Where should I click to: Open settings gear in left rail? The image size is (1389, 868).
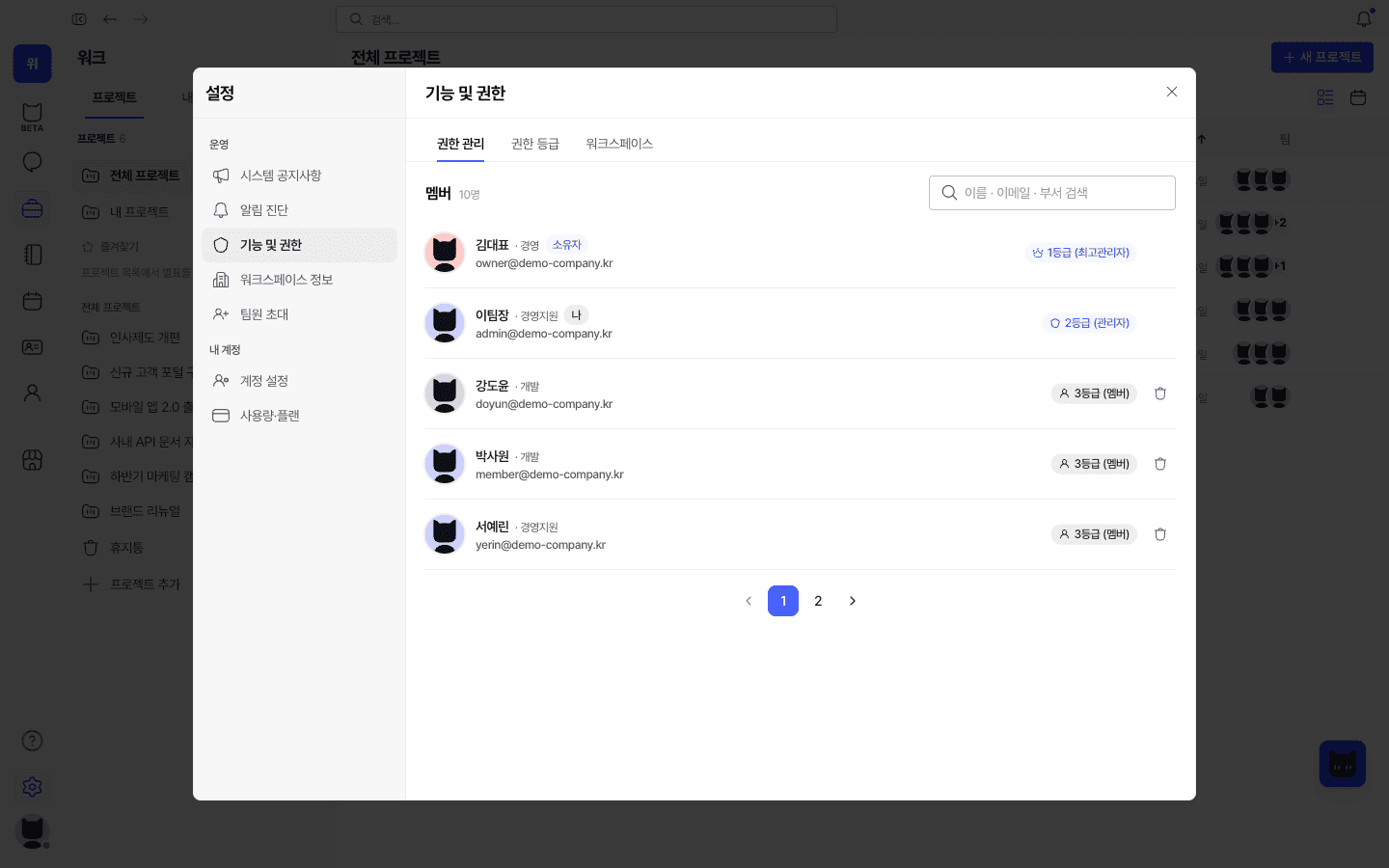(32, 787)
